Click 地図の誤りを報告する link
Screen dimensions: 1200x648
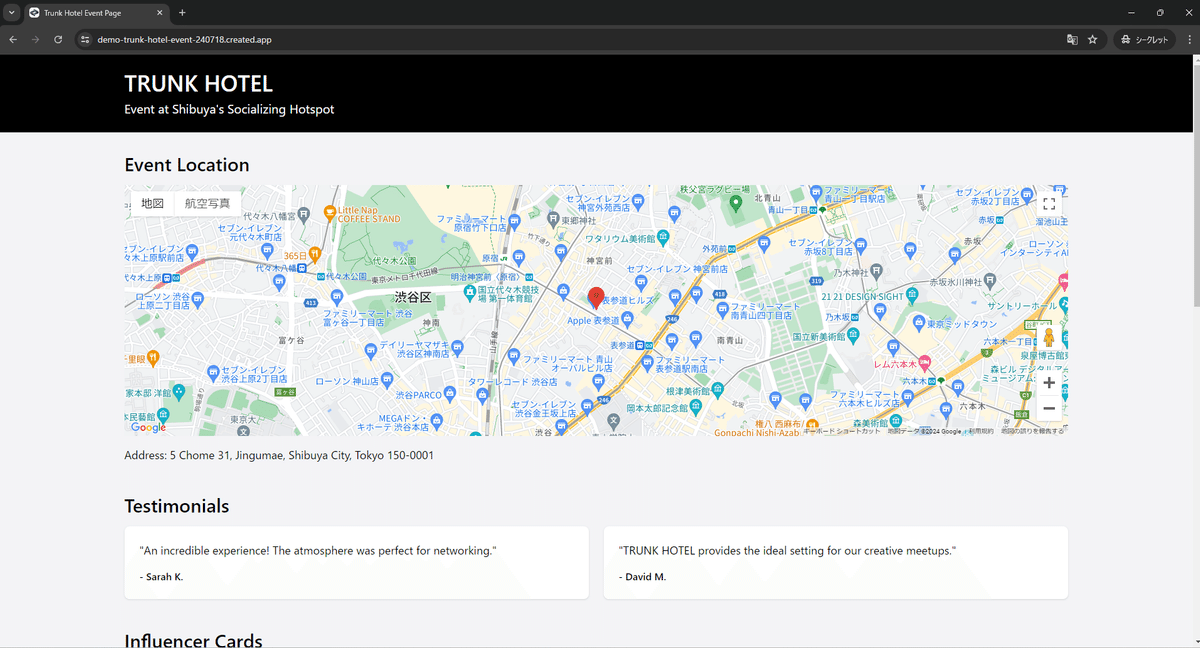click(x=1033, y=431)
